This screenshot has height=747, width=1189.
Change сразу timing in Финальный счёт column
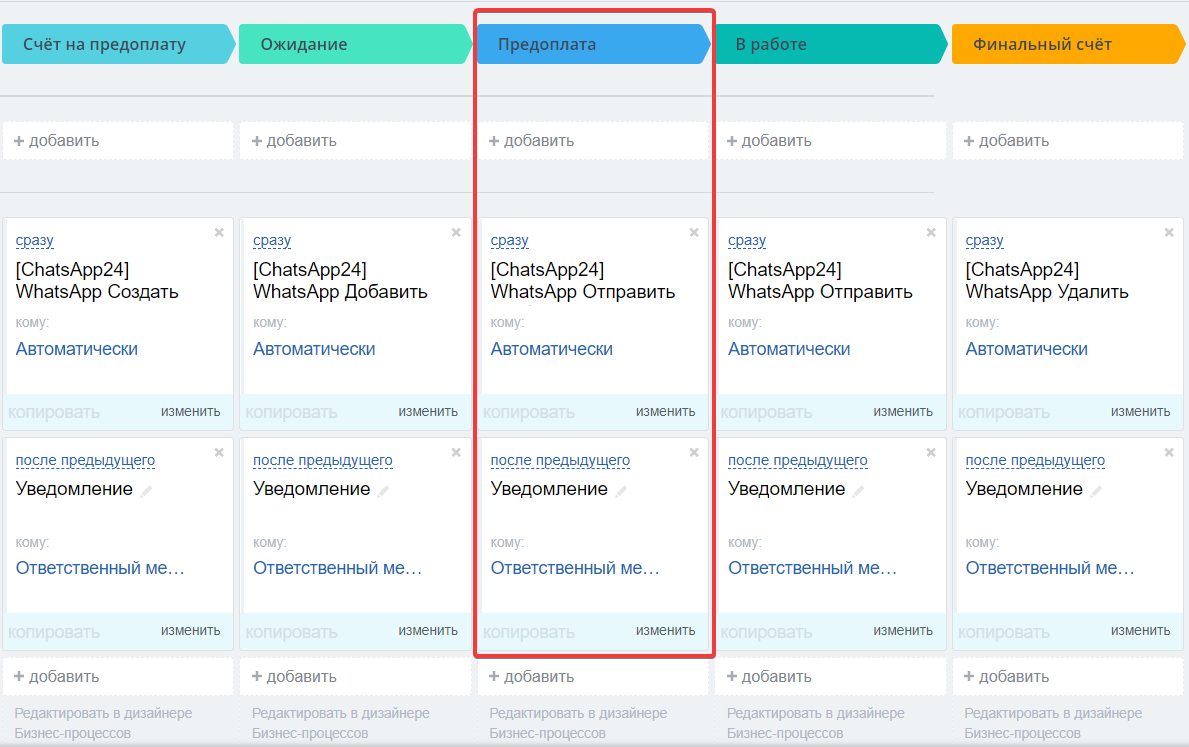[x=984, y=241]
